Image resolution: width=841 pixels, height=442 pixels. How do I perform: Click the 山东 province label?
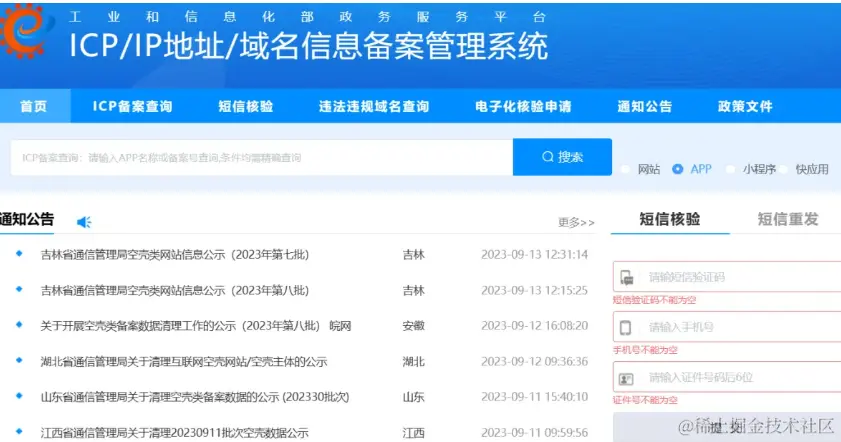(414, 397)
